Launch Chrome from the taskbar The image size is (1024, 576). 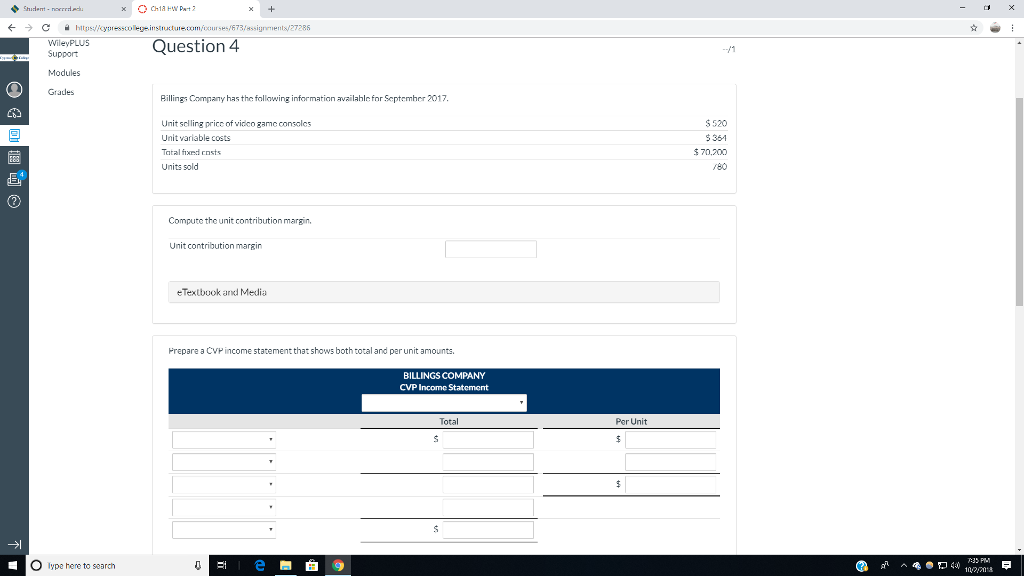(x=337, y=565)
